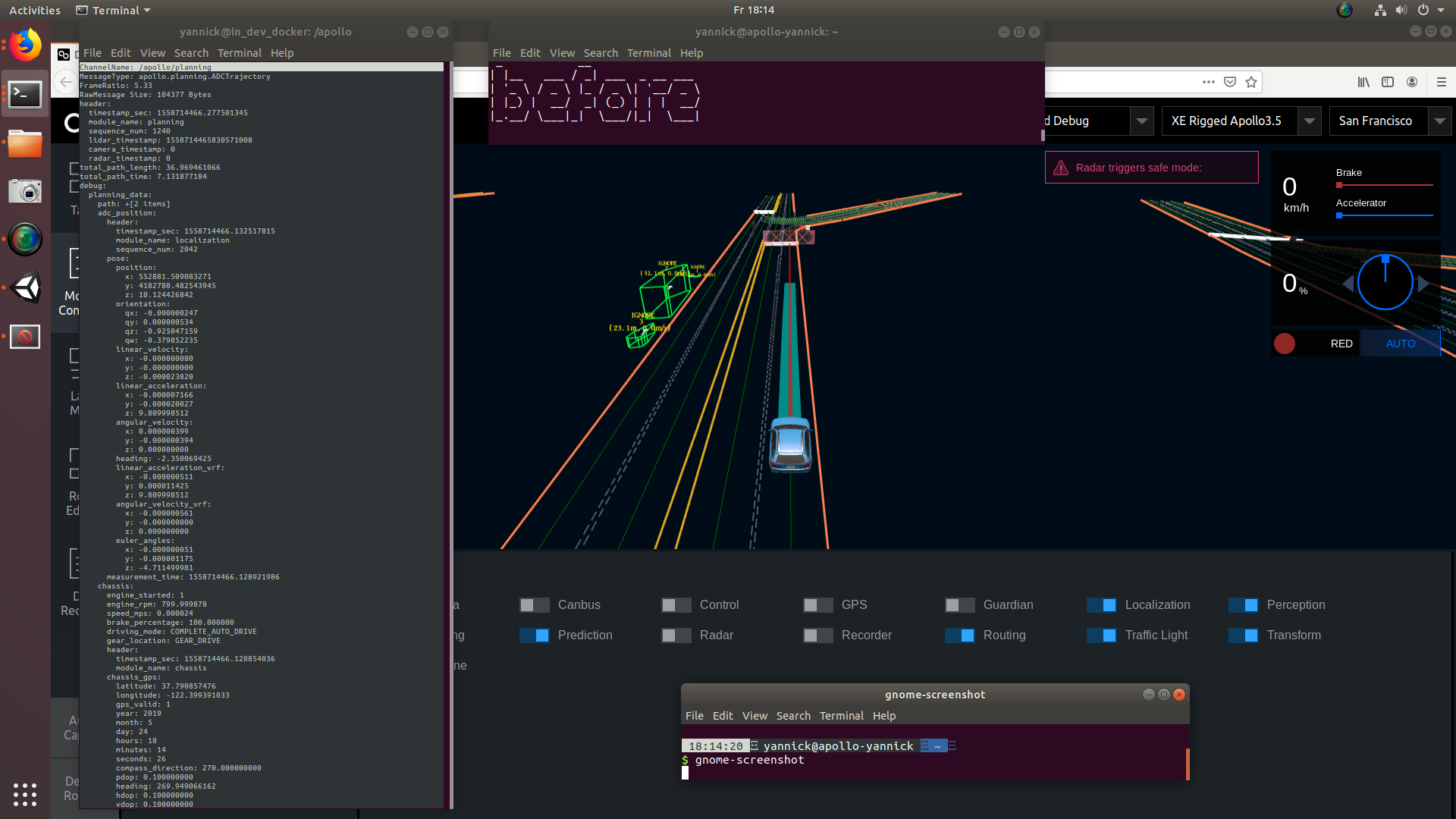The image size is (1456, 819).
Task: Disable the Perception module toggle
Action: click(x=1243, y=605)
